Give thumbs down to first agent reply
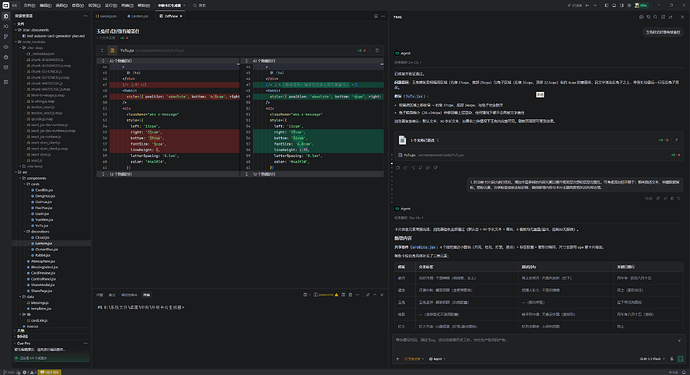 436,168
